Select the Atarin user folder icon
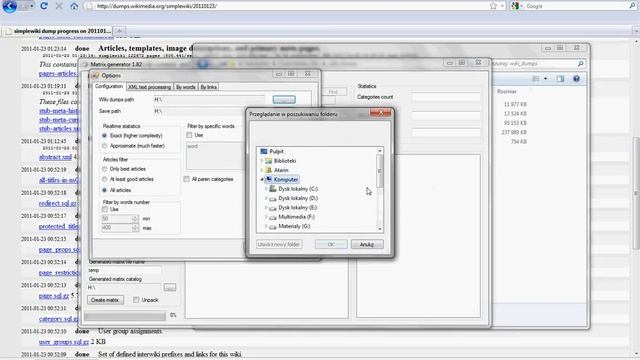The height and width of the screenshot is (360, 640). (x=269, y=170)
